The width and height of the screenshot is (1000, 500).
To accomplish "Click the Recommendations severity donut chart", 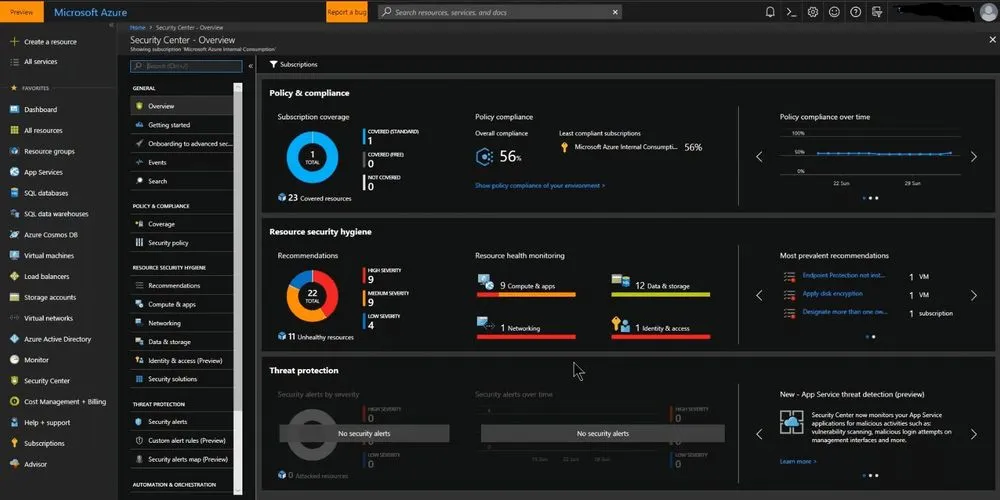I will [x=312, y=296].
